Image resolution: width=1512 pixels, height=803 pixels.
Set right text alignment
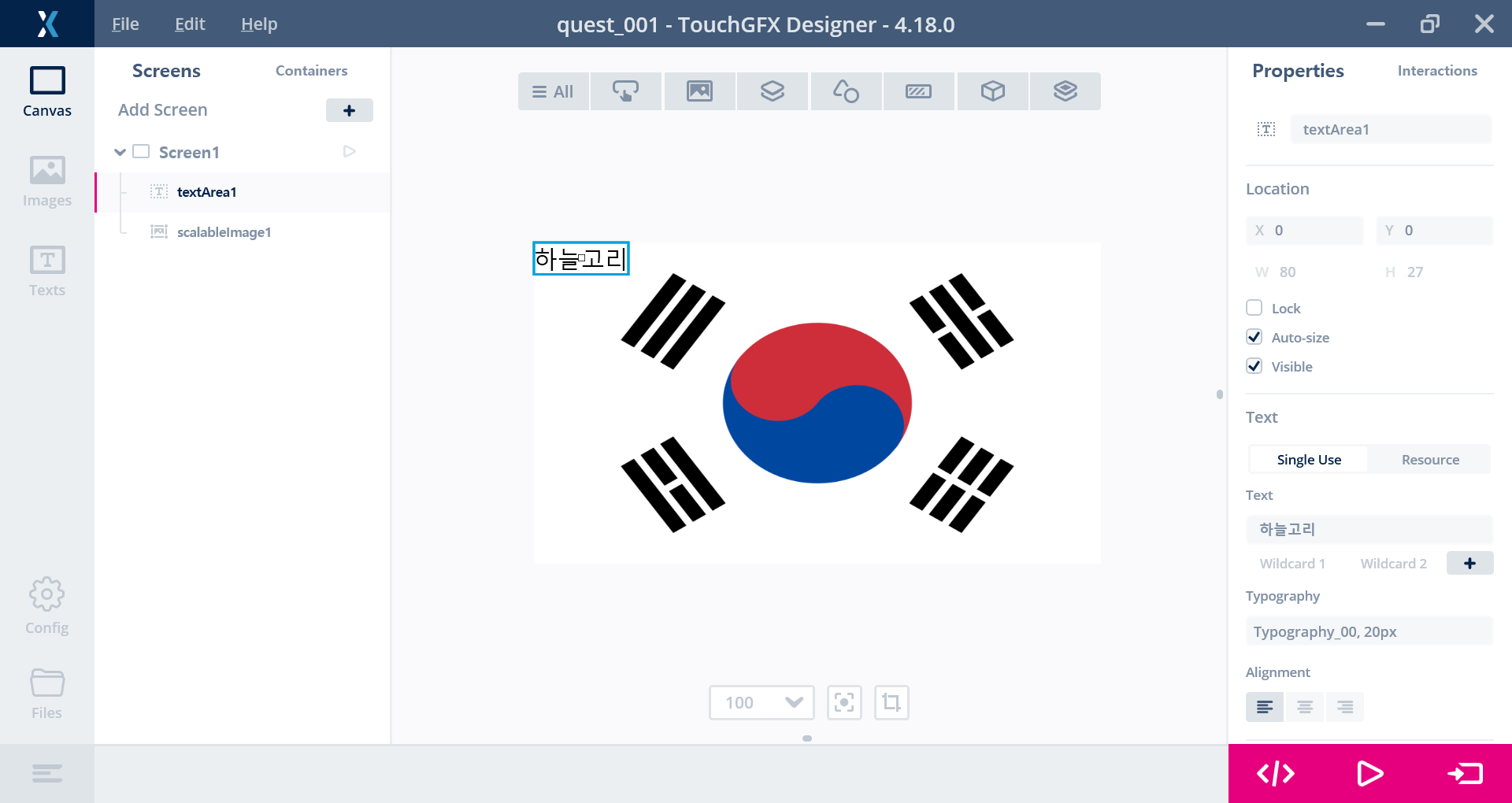1345,707
